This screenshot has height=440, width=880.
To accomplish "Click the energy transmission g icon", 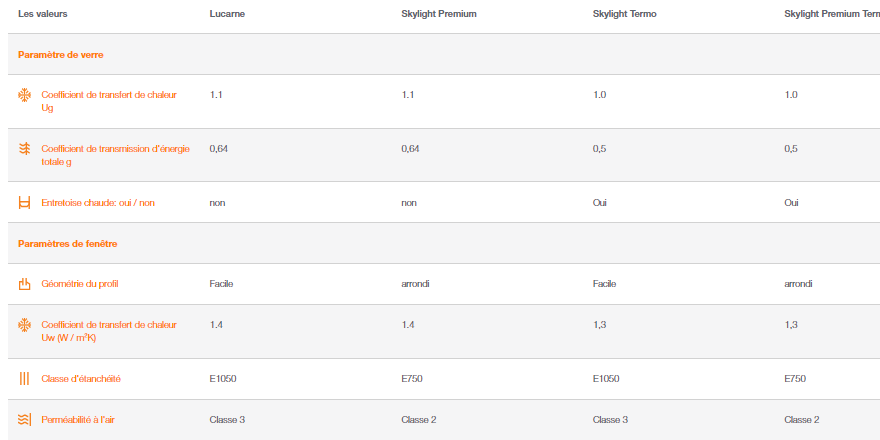I will pyautogui.click(x=24, y=149).
